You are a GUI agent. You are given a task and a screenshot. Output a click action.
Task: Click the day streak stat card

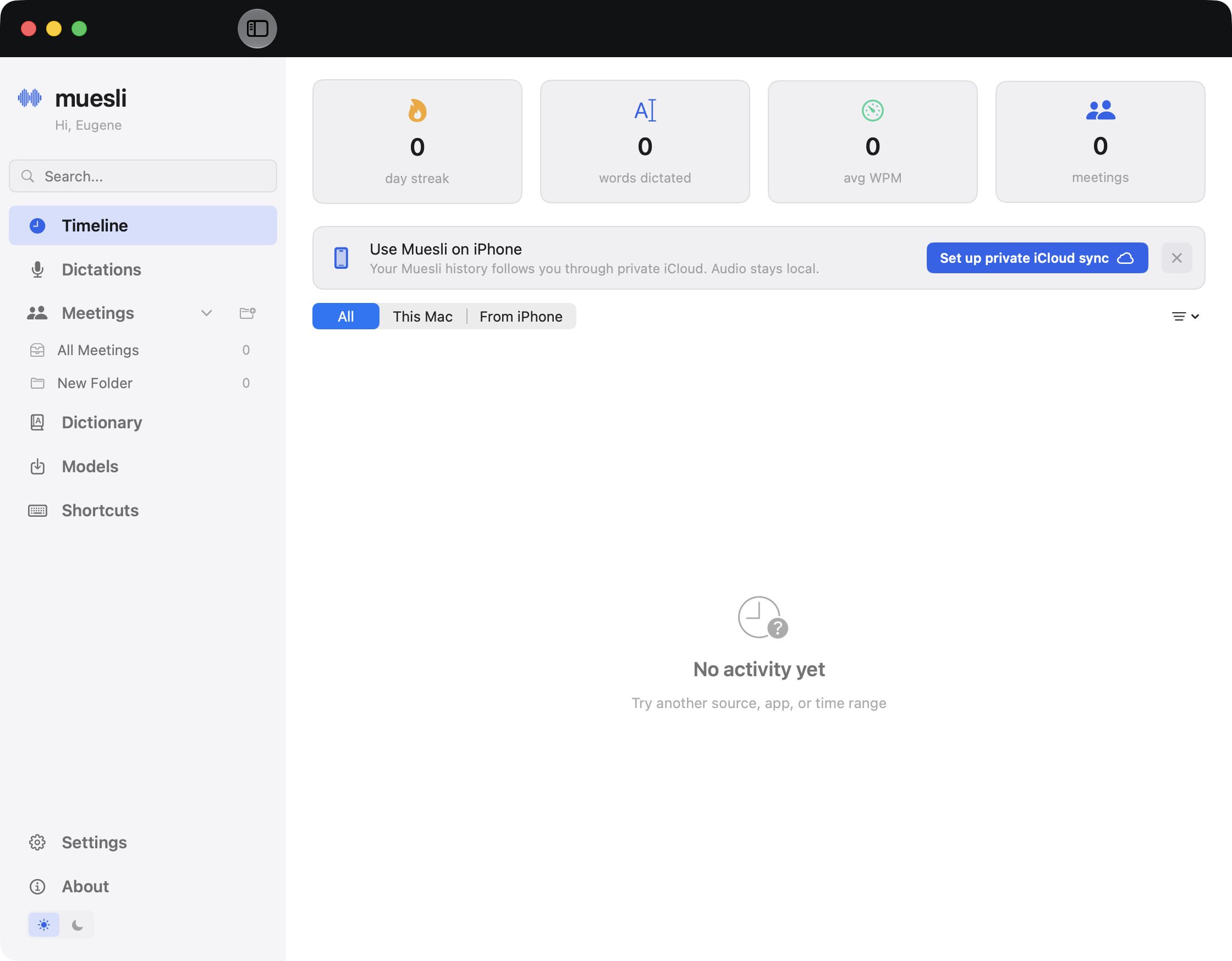pyautogui.click(x=417, y=141)
